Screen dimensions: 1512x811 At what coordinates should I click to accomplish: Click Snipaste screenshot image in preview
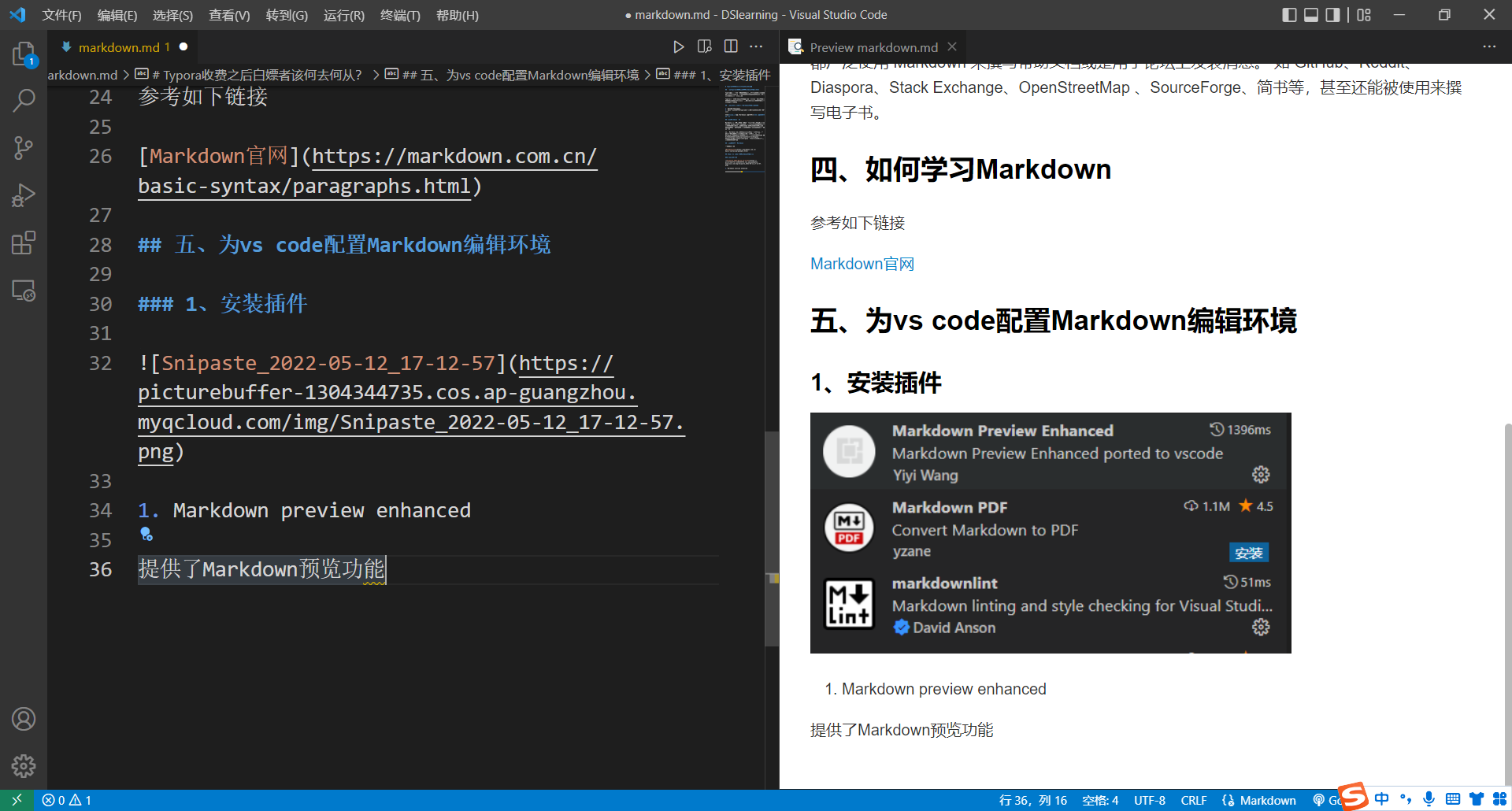pos(1051,533)
